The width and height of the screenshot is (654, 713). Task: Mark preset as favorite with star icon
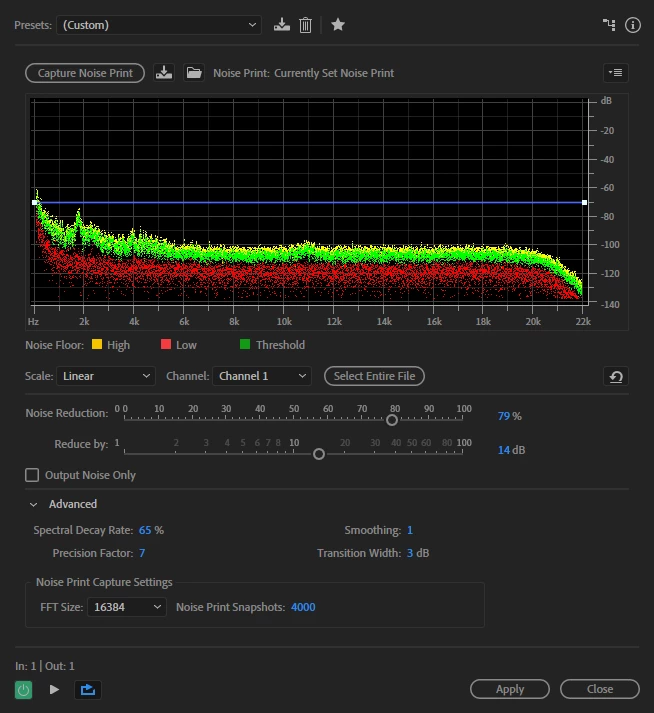point(338,25)
